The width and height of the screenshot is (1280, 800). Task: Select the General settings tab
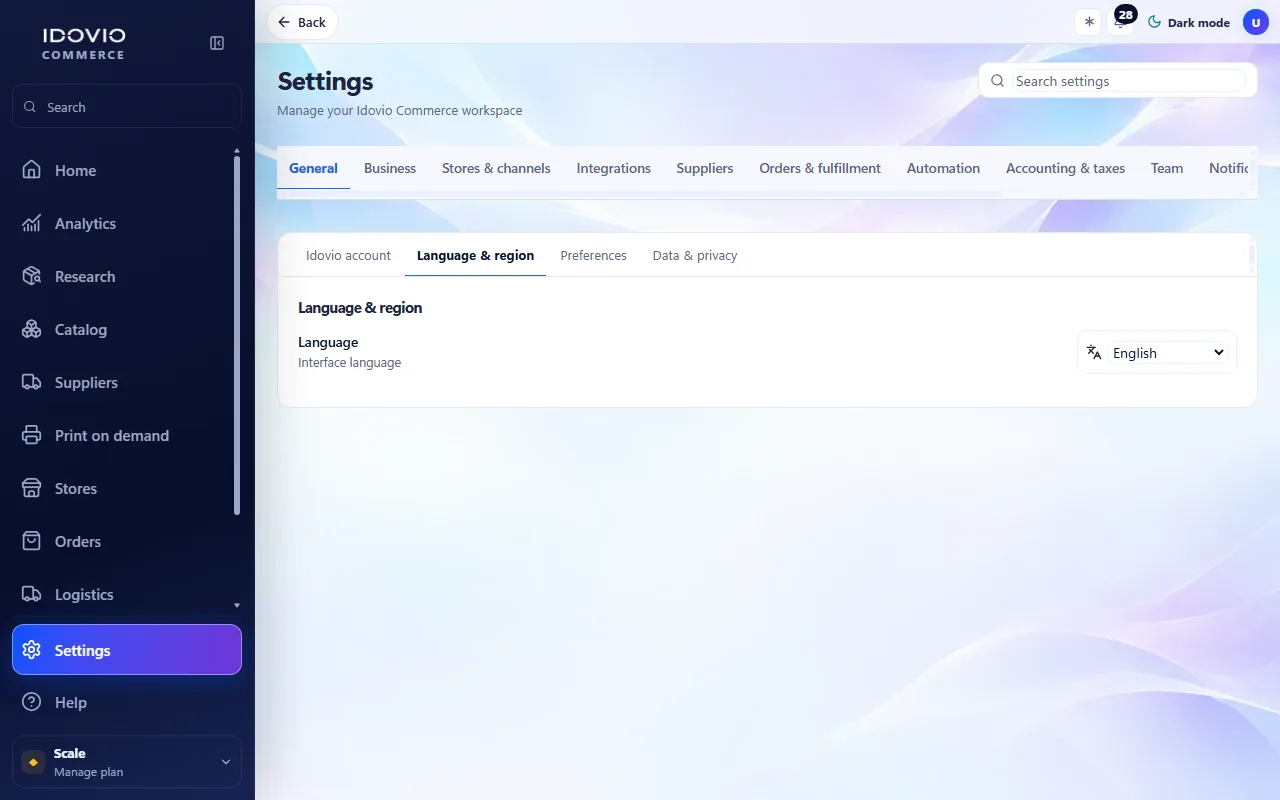pos(313,168)
